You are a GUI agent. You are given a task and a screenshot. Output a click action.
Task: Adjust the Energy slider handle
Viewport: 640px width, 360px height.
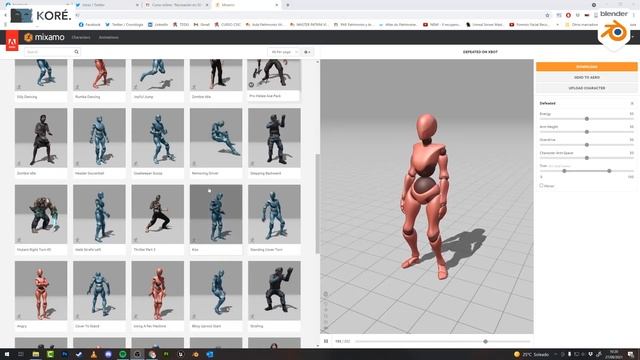587,119
